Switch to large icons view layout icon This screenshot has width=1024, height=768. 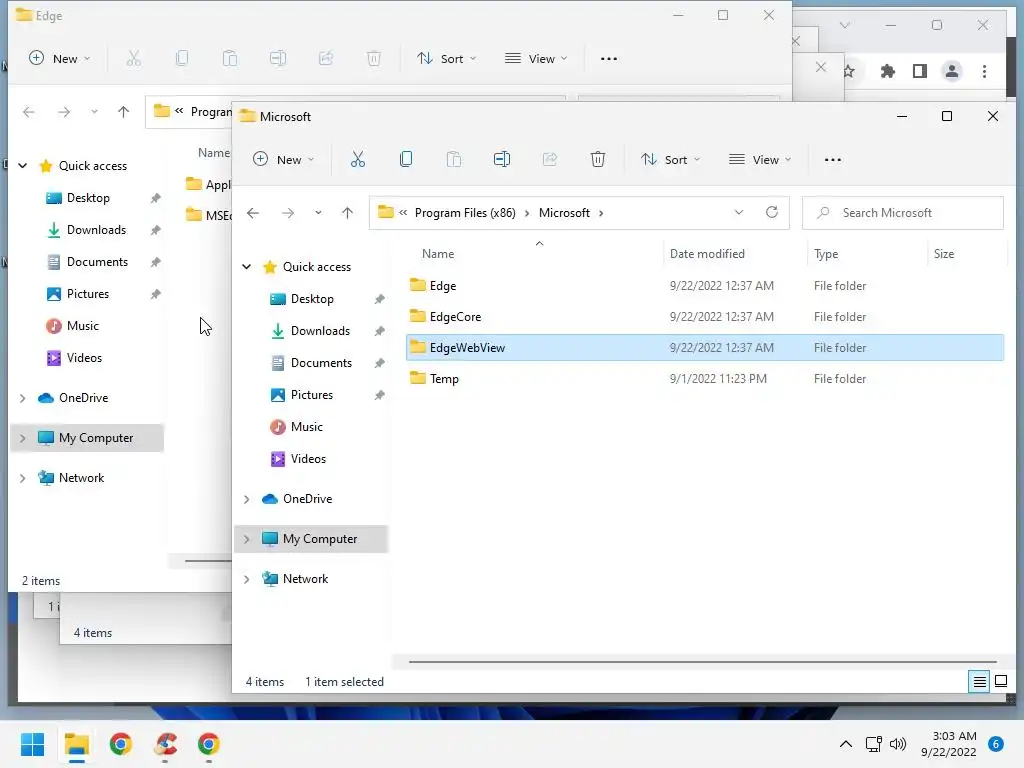[1000, 682]
